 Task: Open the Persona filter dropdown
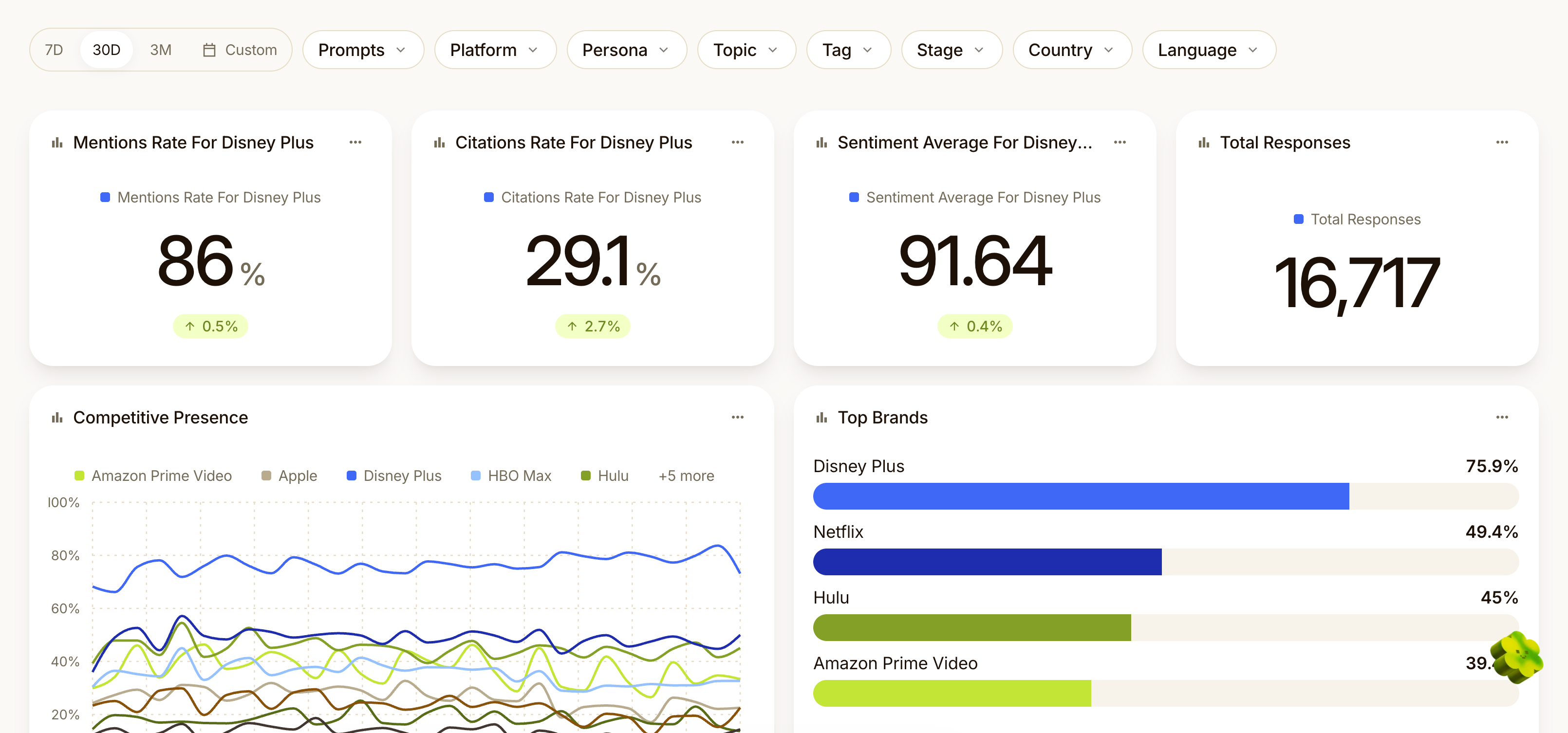(x=626, y=50)
